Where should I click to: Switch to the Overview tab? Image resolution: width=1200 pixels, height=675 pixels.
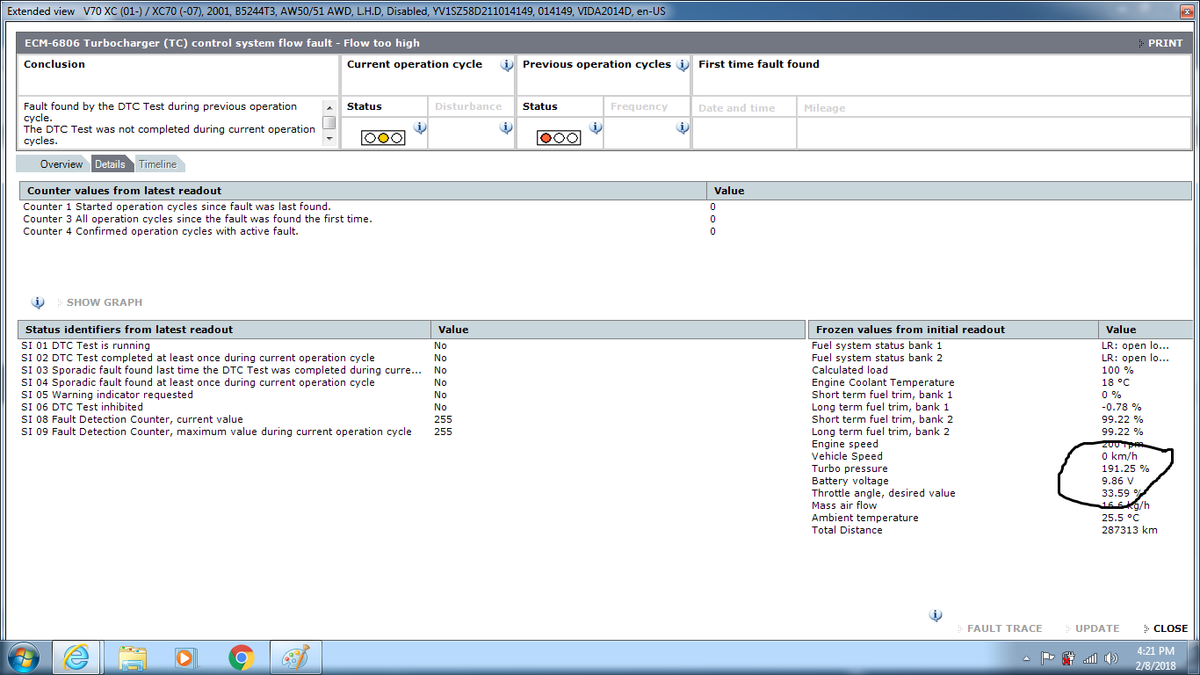61,164
